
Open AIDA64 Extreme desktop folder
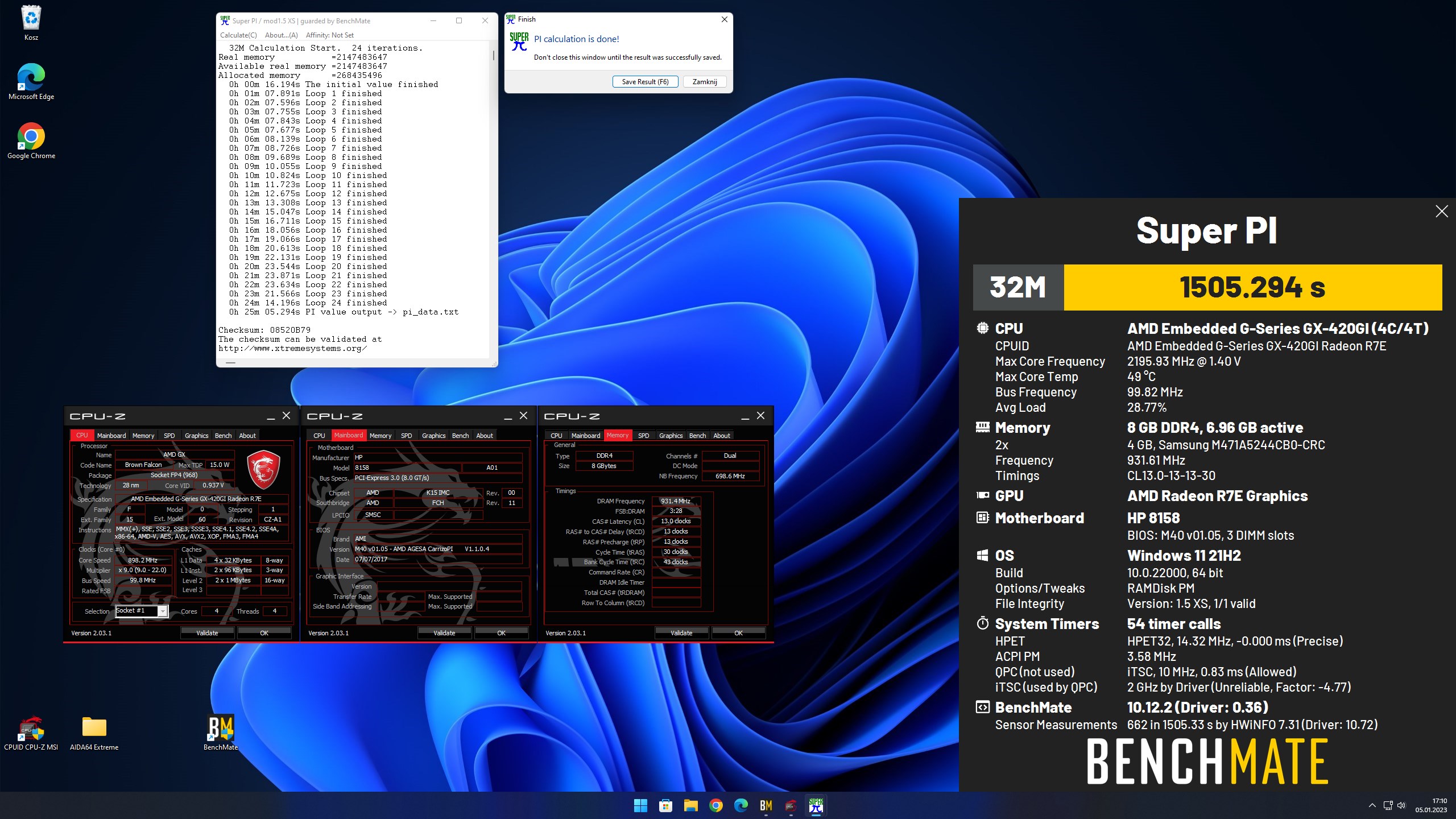(x=94, y=733)
